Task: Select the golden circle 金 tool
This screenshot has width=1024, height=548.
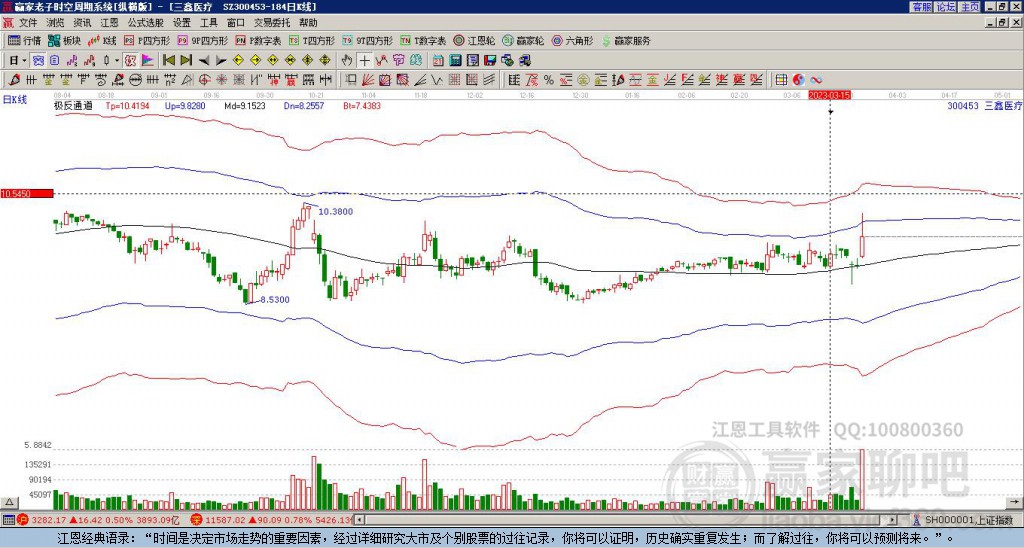Action: coord(583,80)
